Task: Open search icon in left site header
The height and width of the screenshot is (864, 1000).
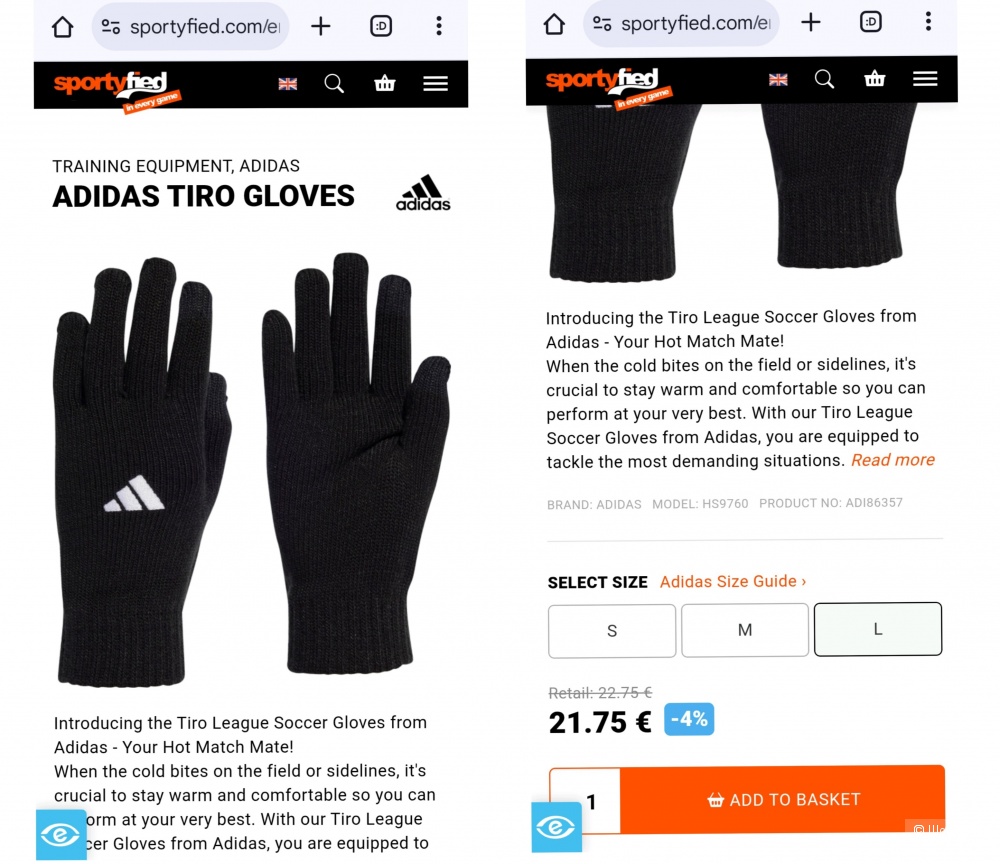Action: coord(334,84)
